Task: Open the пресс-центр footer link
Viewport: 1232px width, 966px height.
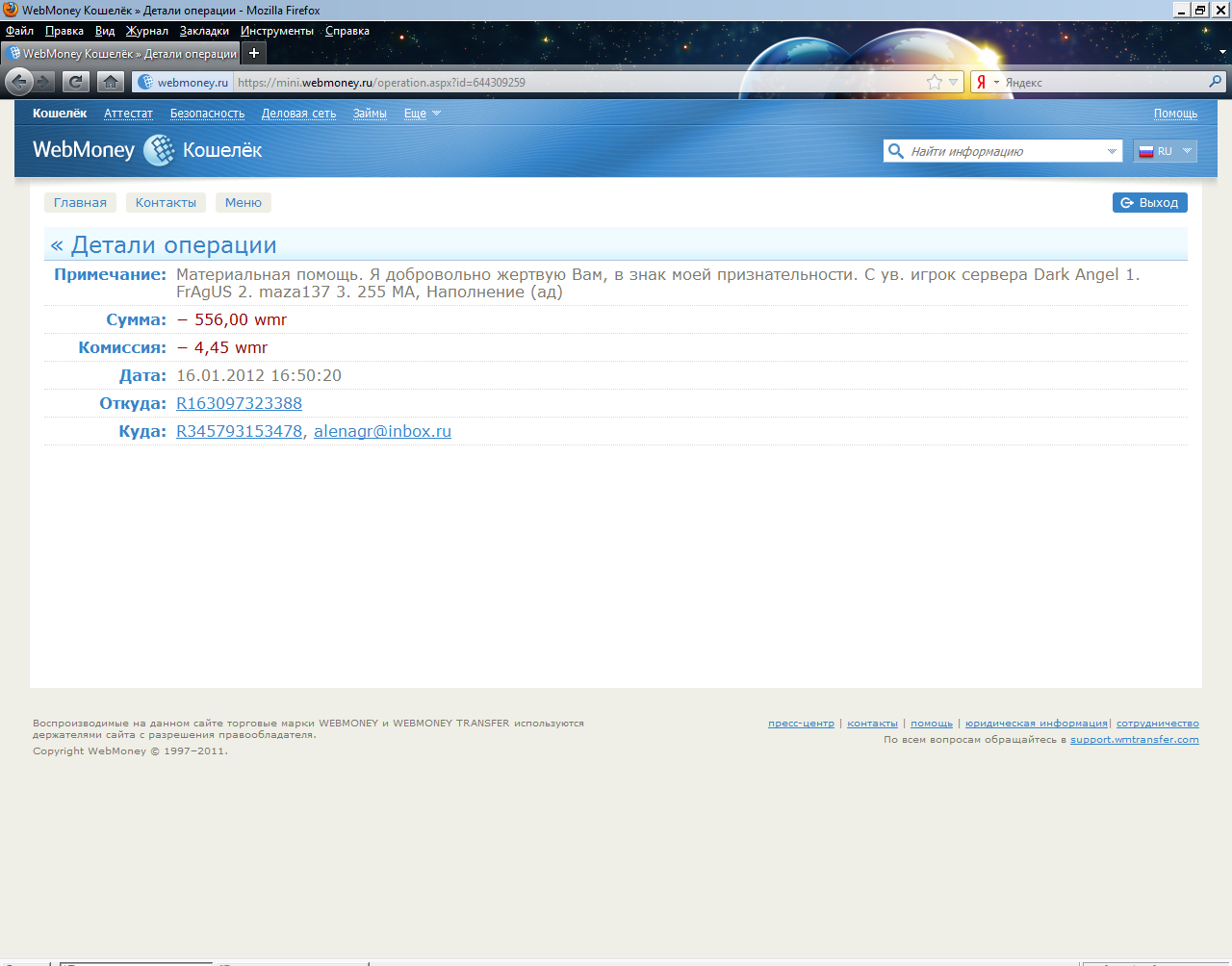Action: (801, 723)
